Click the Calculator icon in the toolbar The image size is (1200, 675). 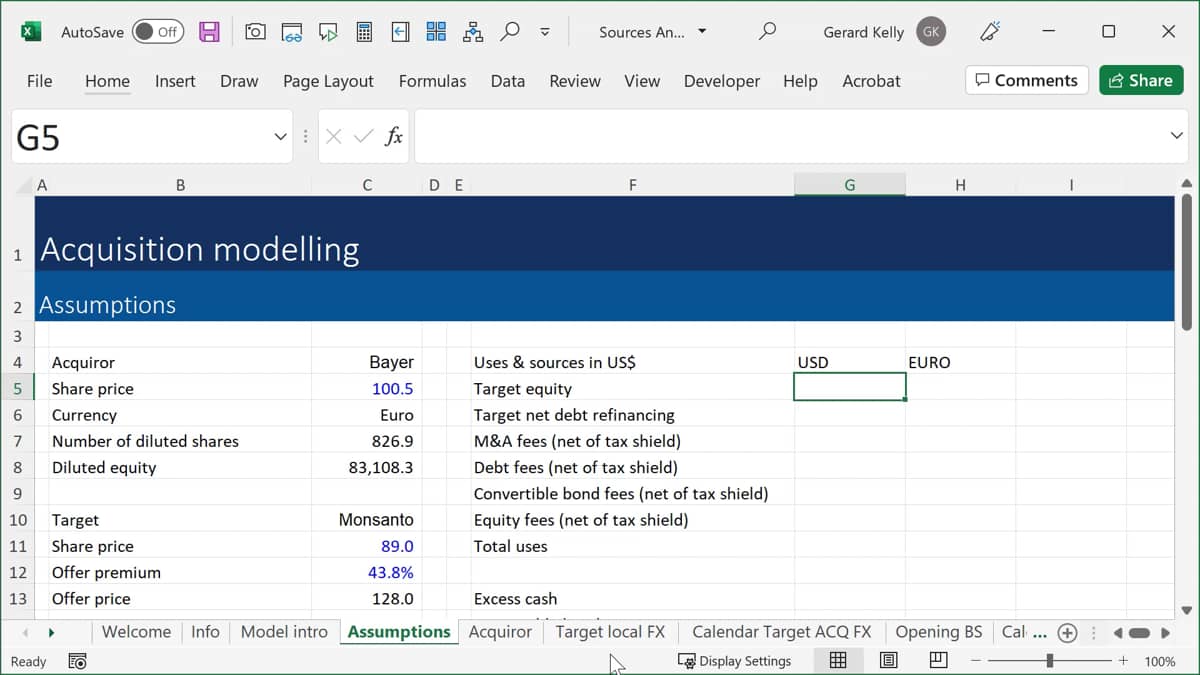(x=364, y=32)
